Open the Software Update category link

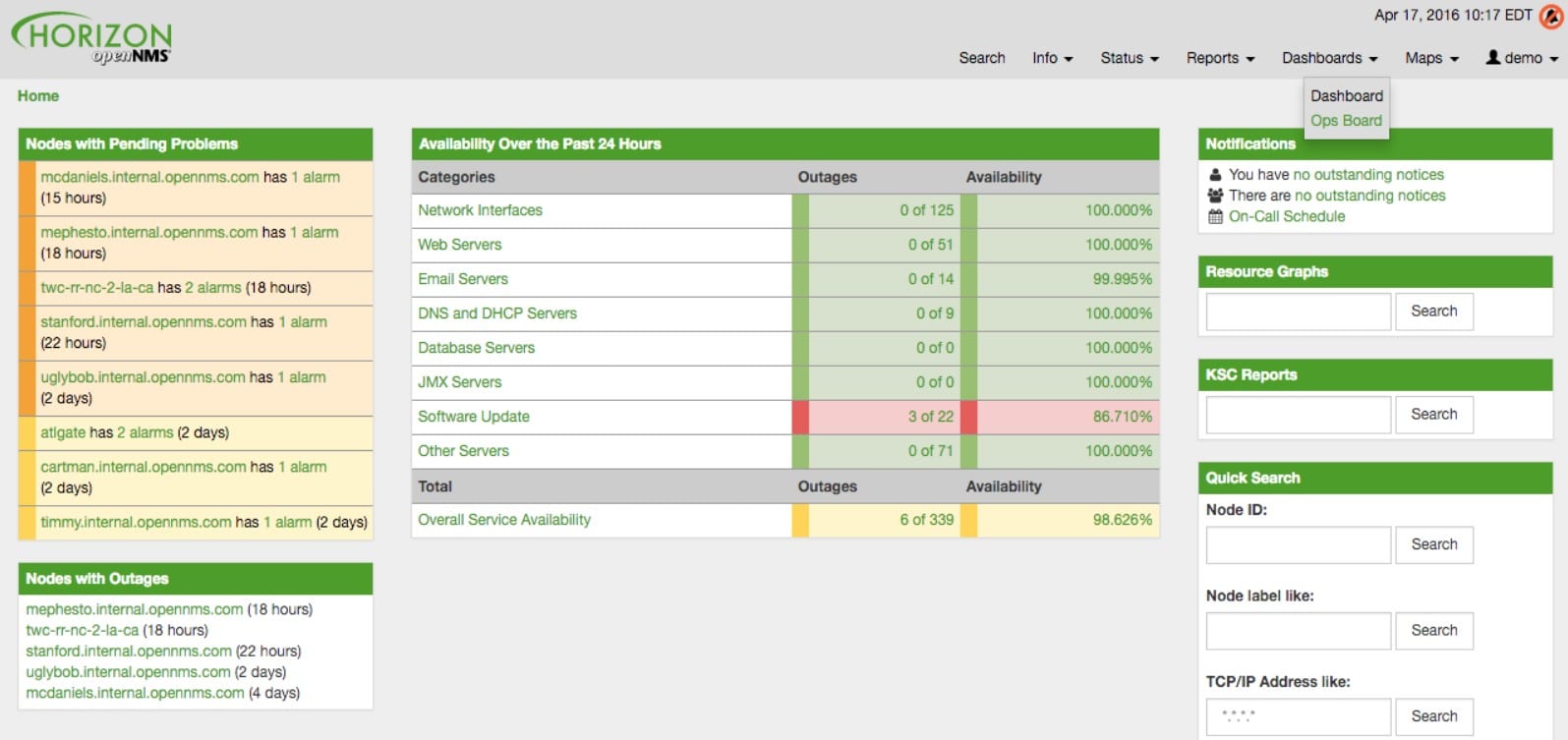coord(474,417)
